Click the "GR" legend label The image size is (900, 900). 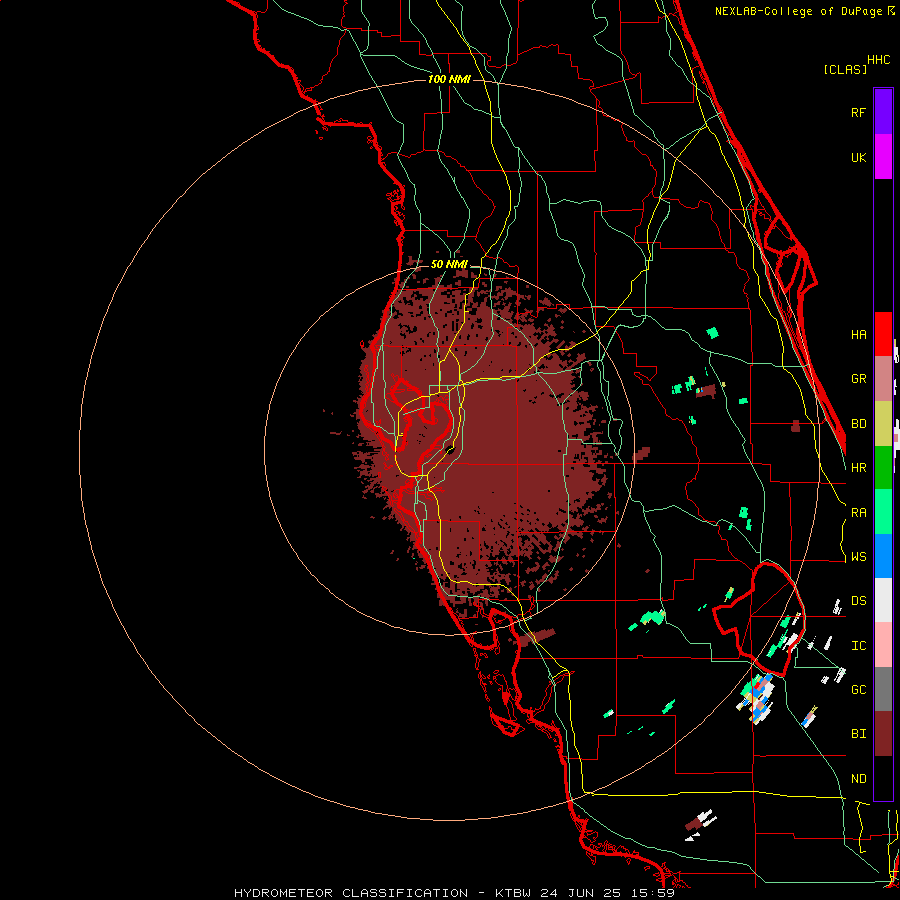click(858, 379)
